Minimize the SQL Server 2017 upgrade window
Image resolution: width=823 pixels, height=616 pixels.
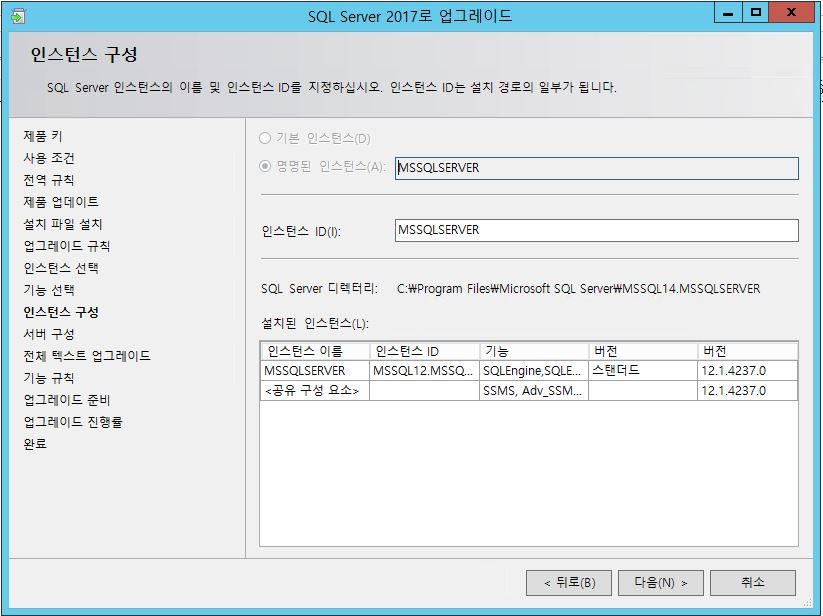(728, 13)
